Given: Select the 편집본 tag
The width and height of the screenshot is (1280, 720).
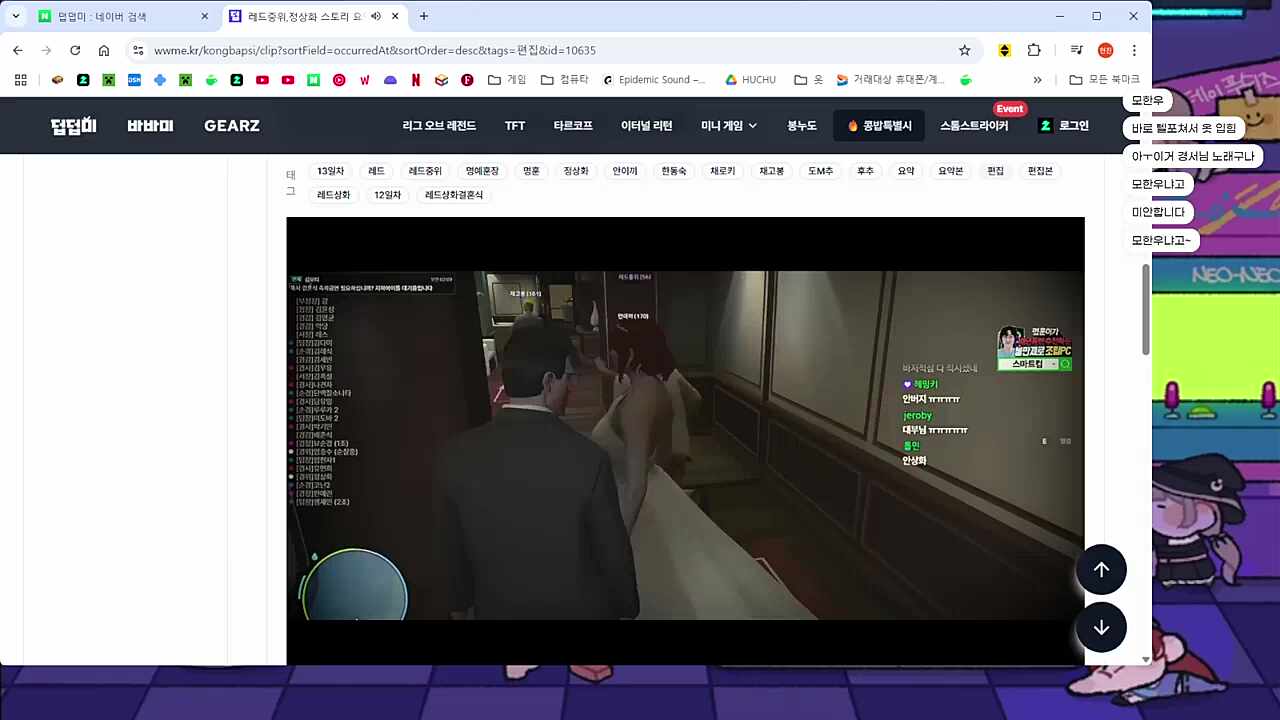Looking at the screenshot, I should coord(1041,171).
